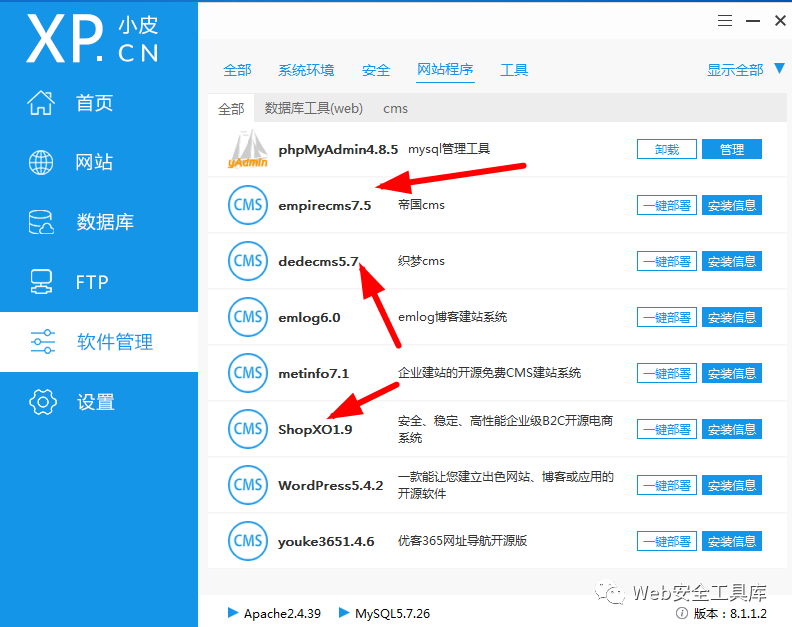
Task: Open the hamburger menu icon in title bar
Action: click(725, 21)
